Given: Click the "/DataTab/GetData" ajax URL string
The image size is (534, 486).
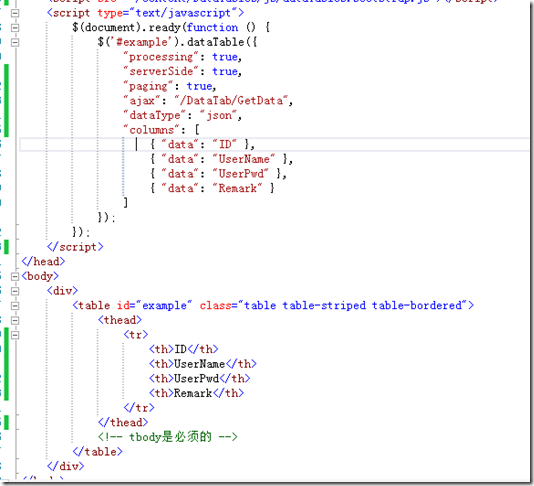Looking at the screenshot, I should pos(231,101).
